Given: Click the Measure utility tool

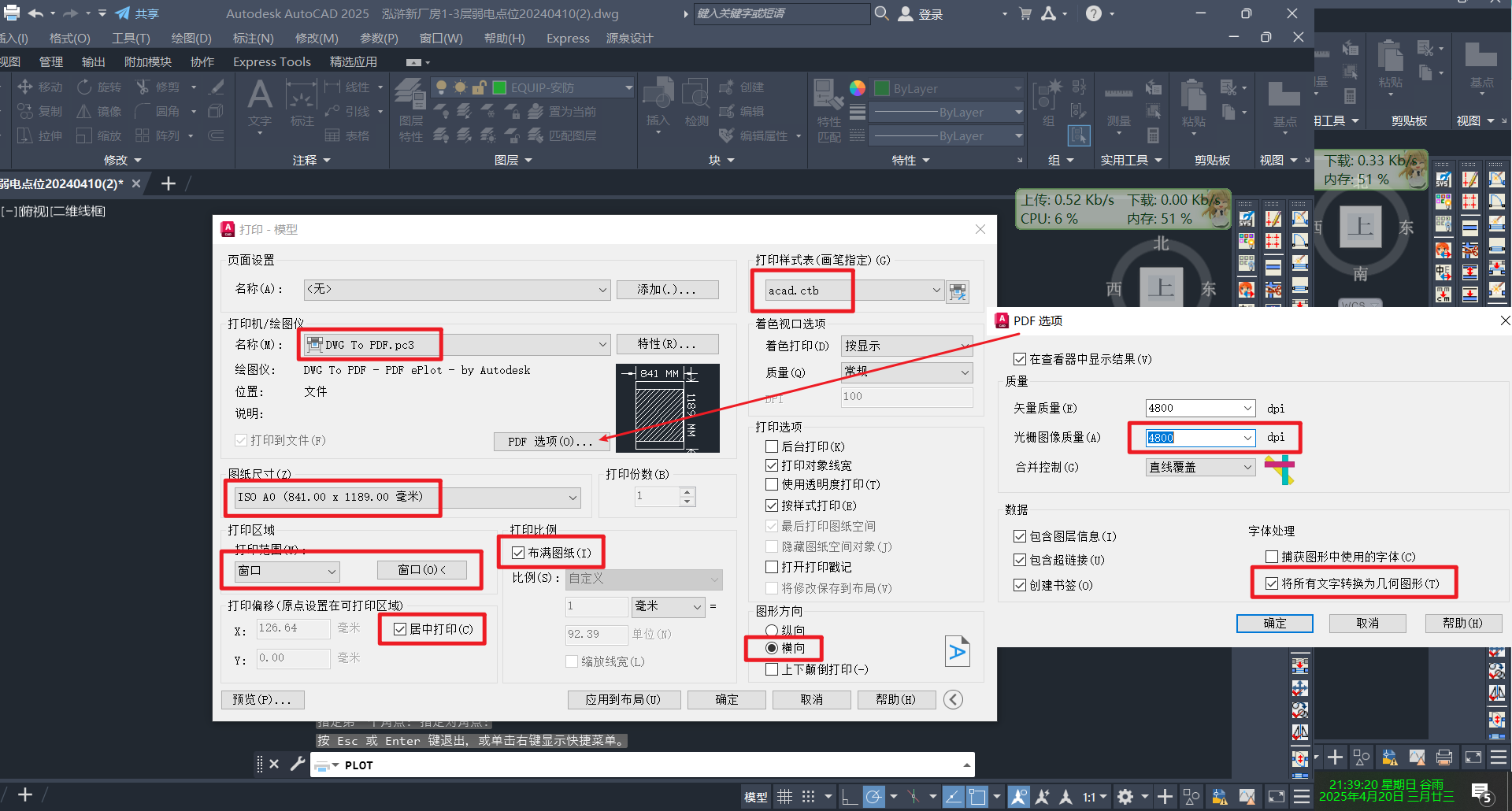Looking at the screenshot, I should (1118, 103).
